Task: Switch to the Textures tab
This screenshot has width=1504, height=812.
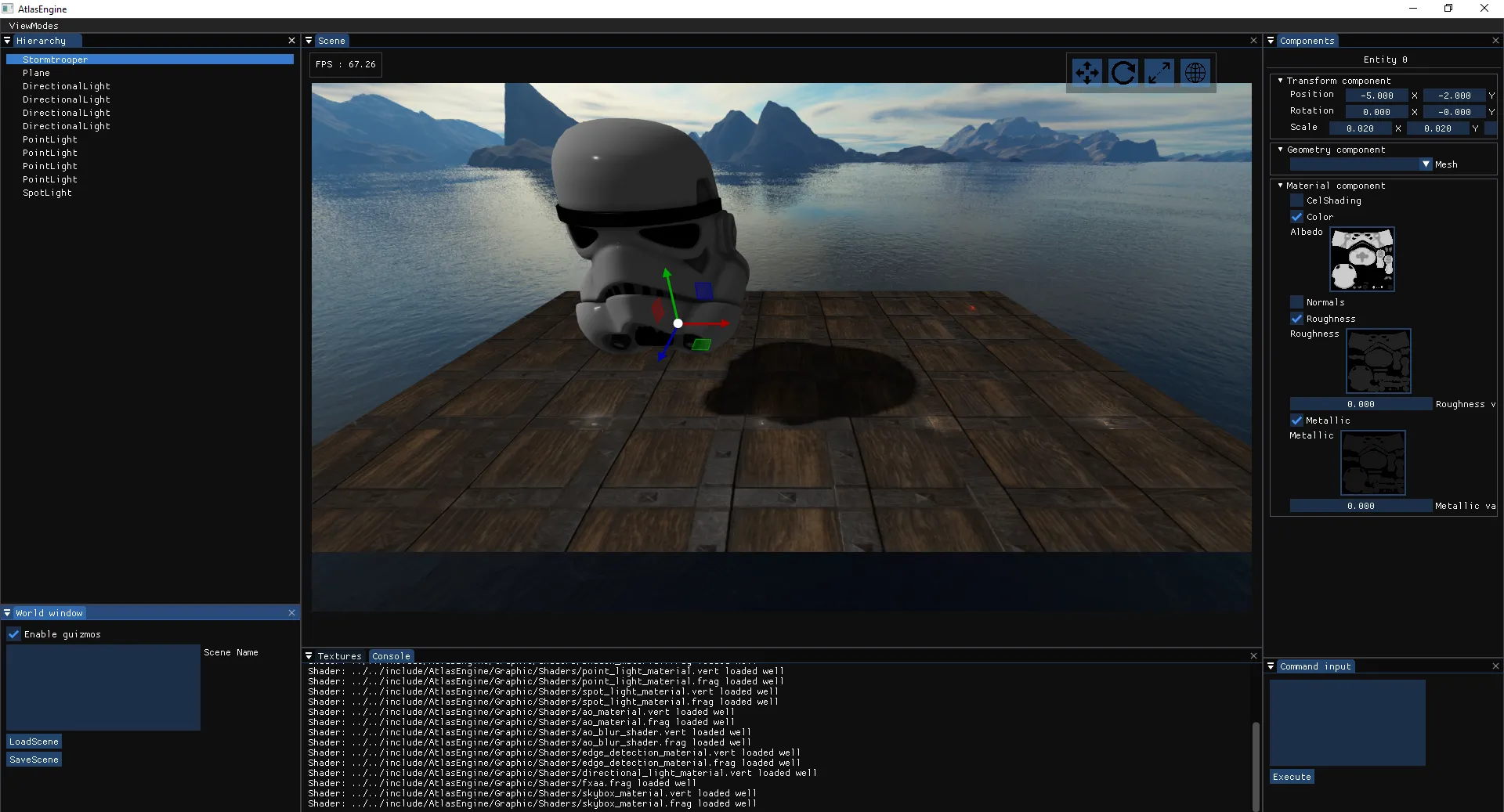Action: (340, 656)
